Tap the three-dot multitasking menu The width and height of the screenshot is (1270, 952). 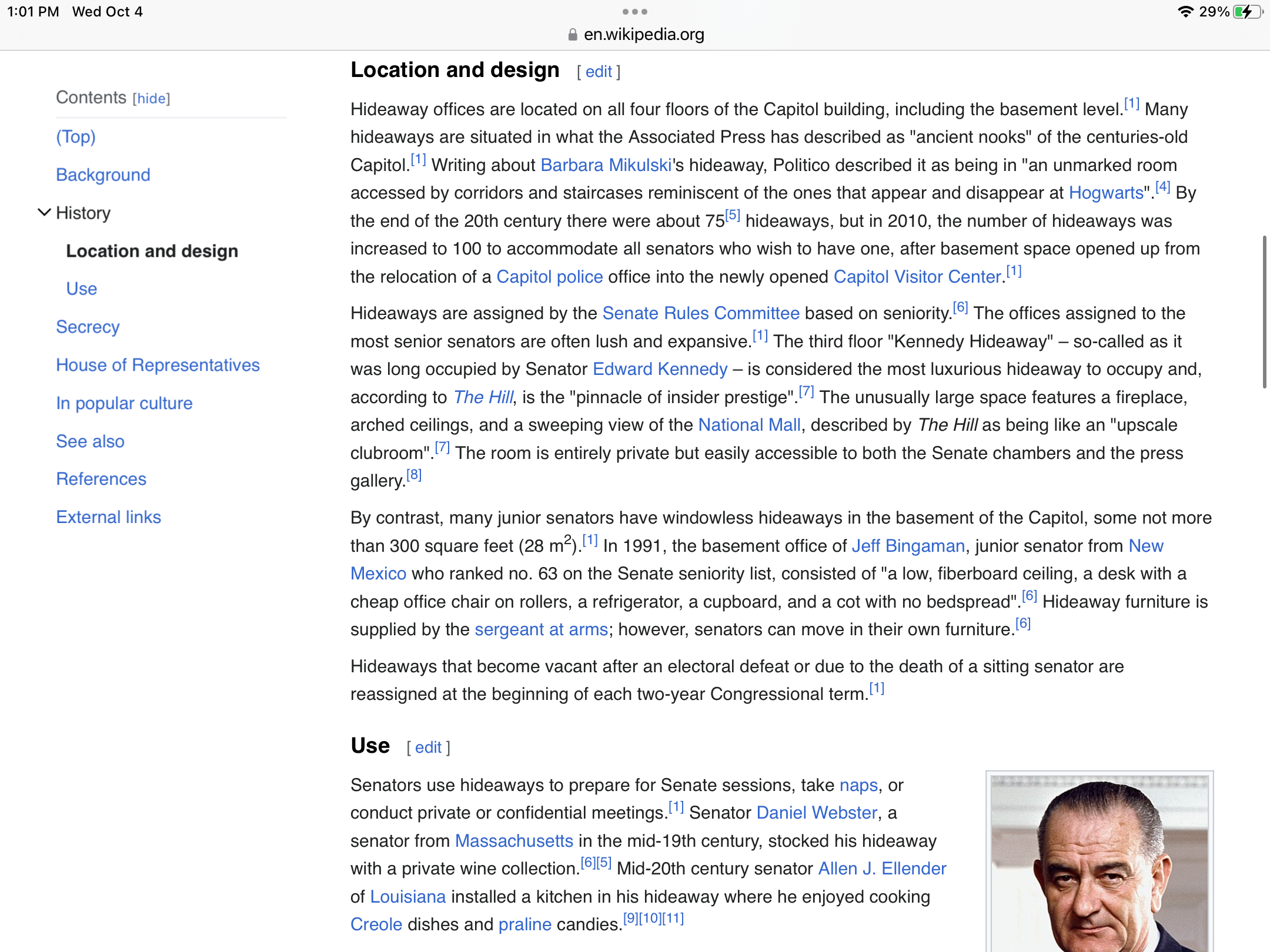(x=635, y=12)
